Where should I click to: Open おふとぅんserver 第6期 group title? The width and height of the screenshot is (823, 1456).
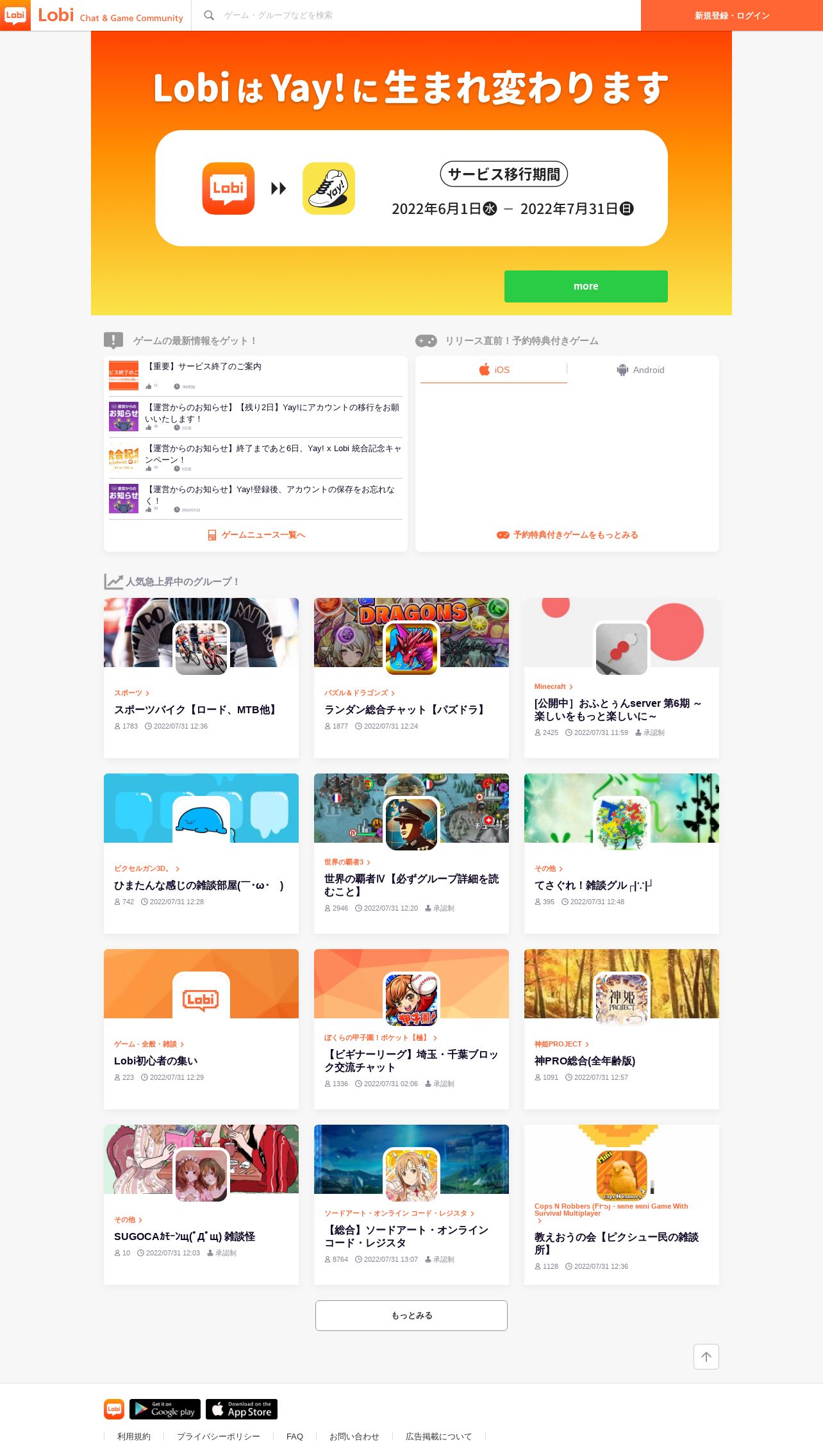pos(619,710)
